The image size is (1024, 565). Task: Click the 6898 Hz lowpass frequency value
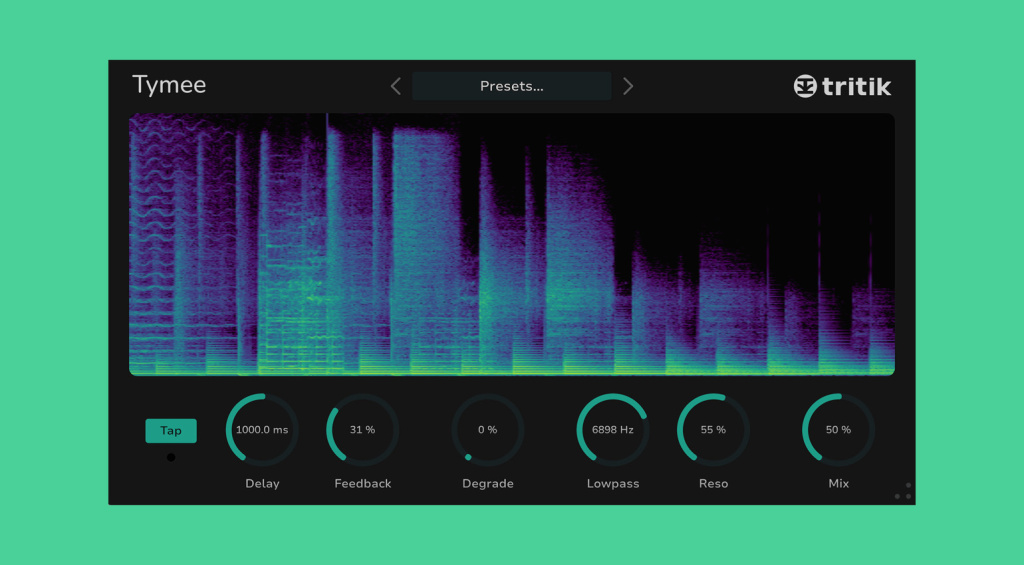[x=613, y=430]
